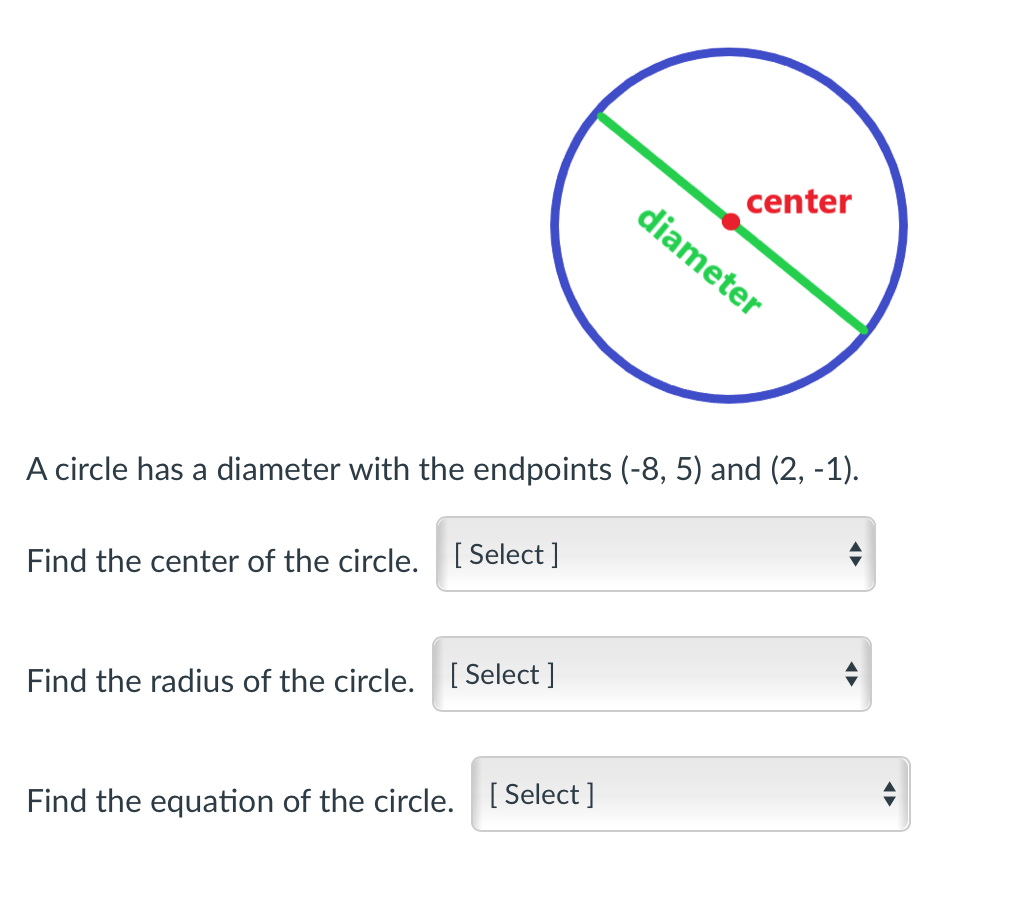Screen dimensions: 1036x898
Task: Click the Find the center of the circle prompt
Action: [x=222, y=561]
